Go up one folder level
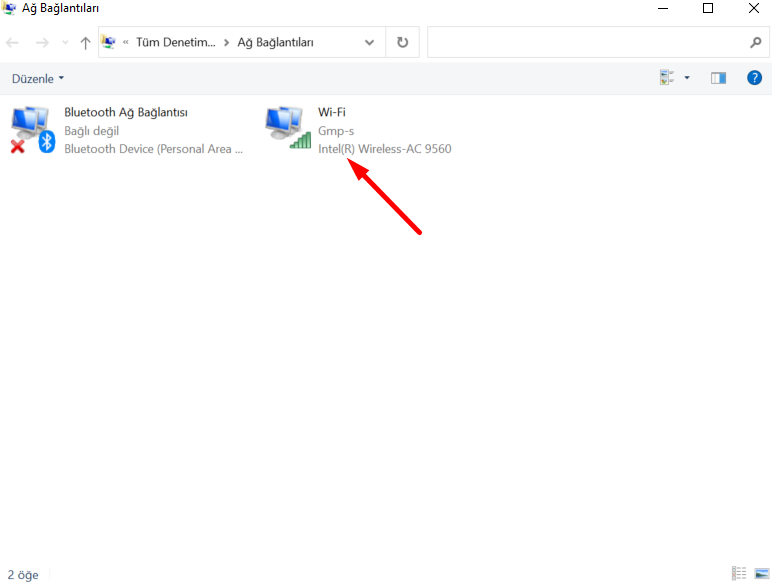The width and height of the screenshot is (772, 583). pos(85,43)
